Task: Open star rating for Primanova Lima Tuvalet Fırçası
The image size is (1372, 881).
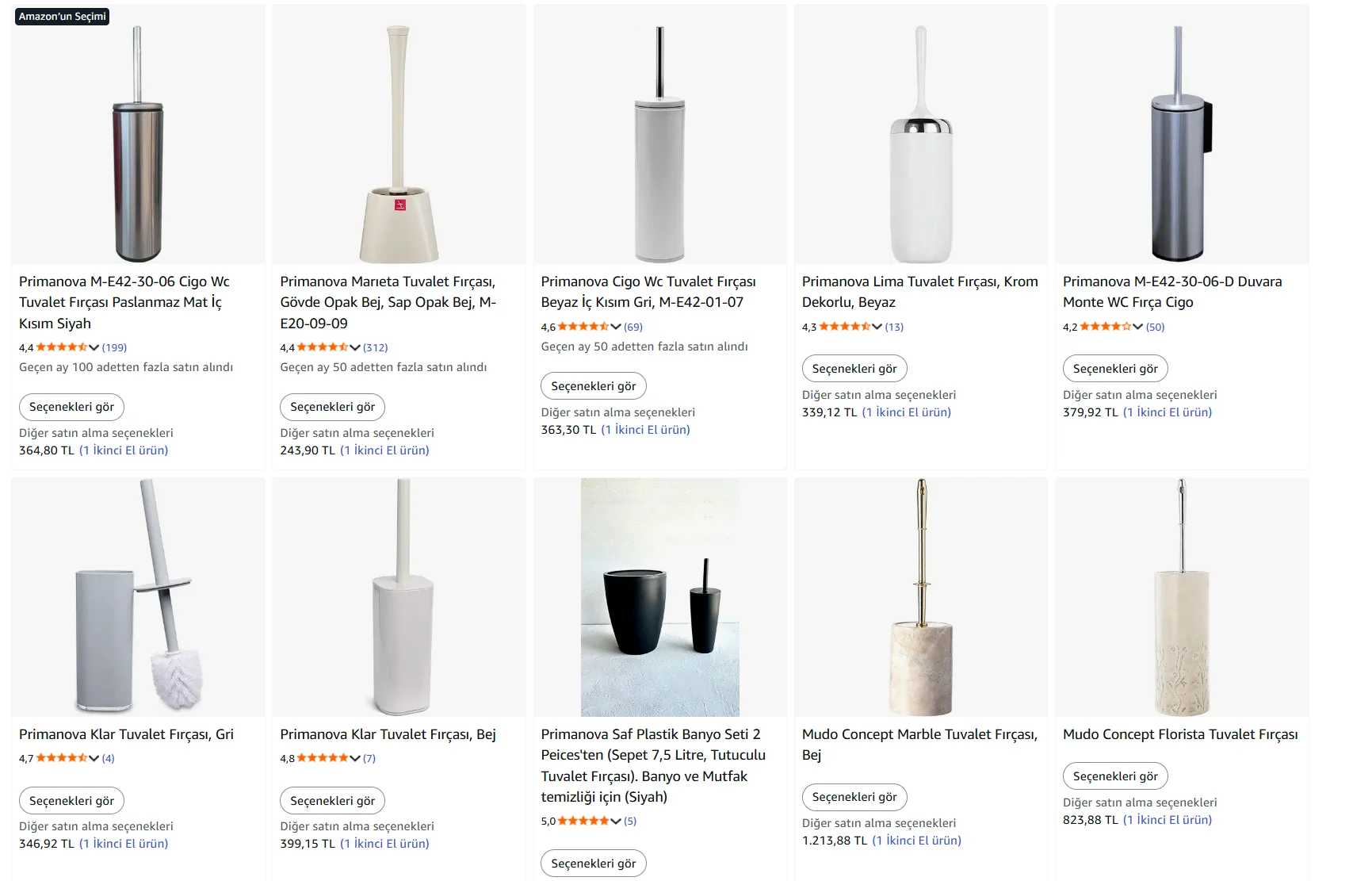Action: pyautogui.click(x=844, y=327)
